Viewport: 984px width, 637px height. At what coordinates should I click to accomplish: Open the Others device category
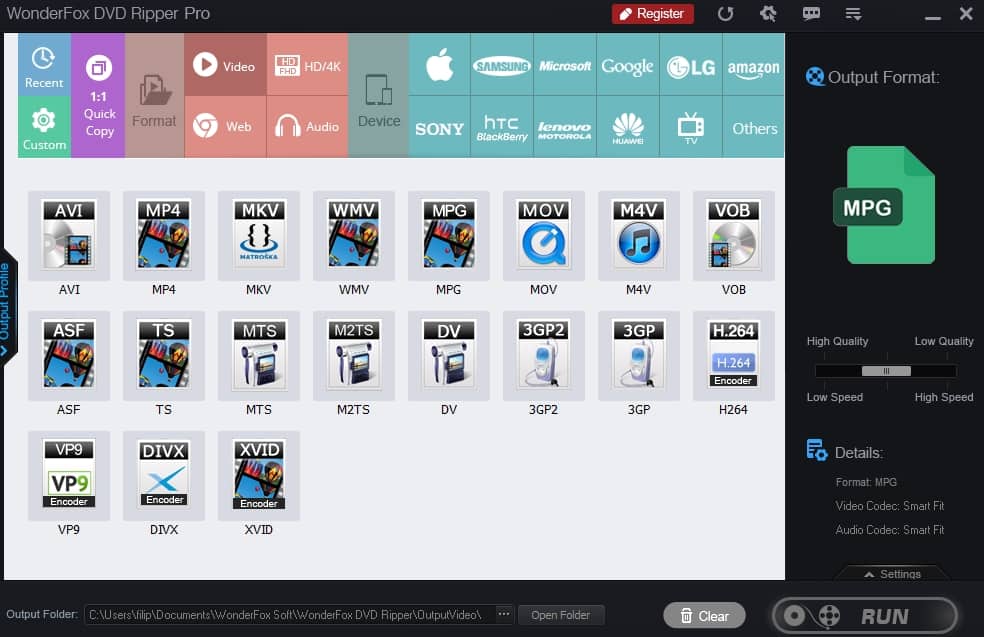(x=754, y=127)
